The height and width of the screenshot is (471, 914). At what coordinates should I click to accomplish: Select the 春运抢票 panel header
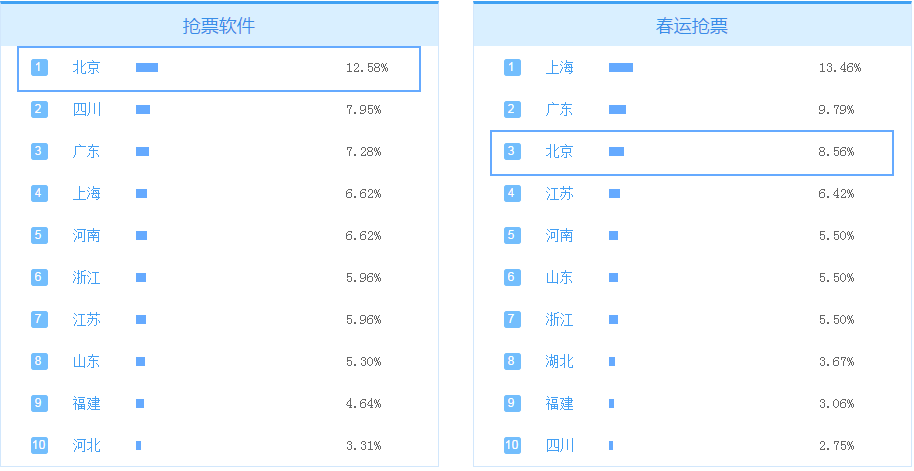692,26
